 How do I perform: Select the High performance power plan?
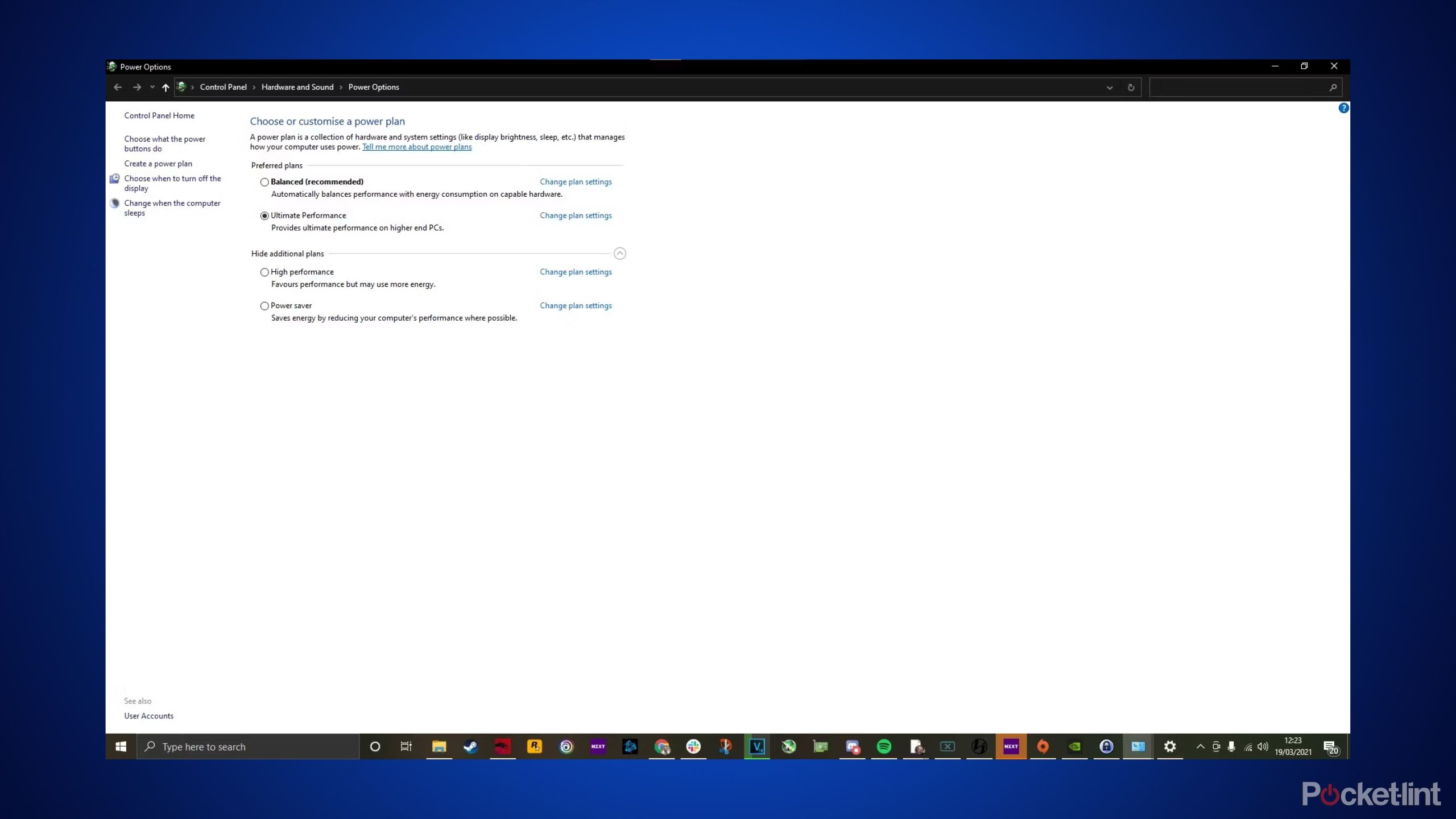tap(264, 272)
